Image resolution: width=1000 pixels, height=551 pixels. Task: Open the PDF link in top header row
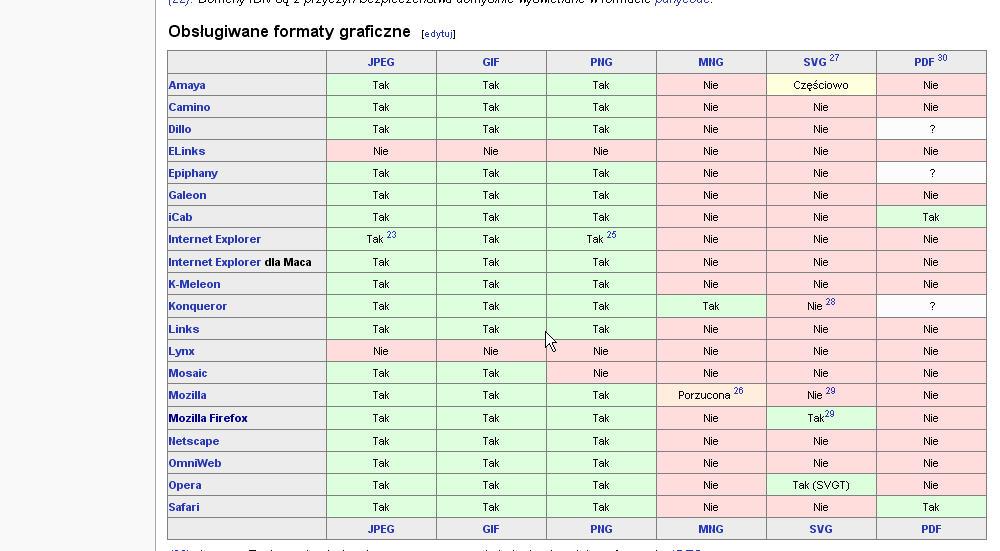tap(924, 62)
